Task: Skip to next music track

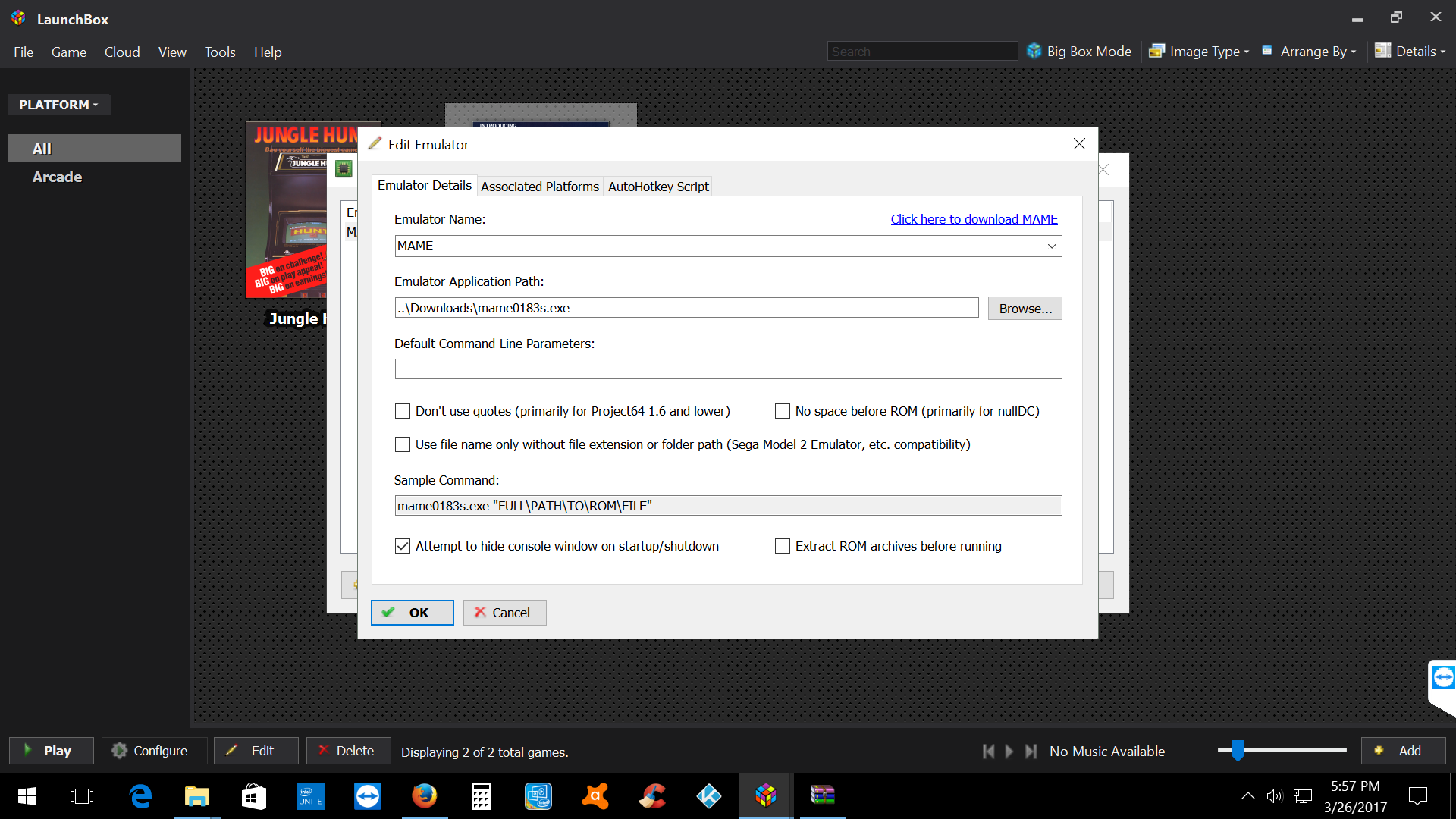Action: tap(1031, 751)
